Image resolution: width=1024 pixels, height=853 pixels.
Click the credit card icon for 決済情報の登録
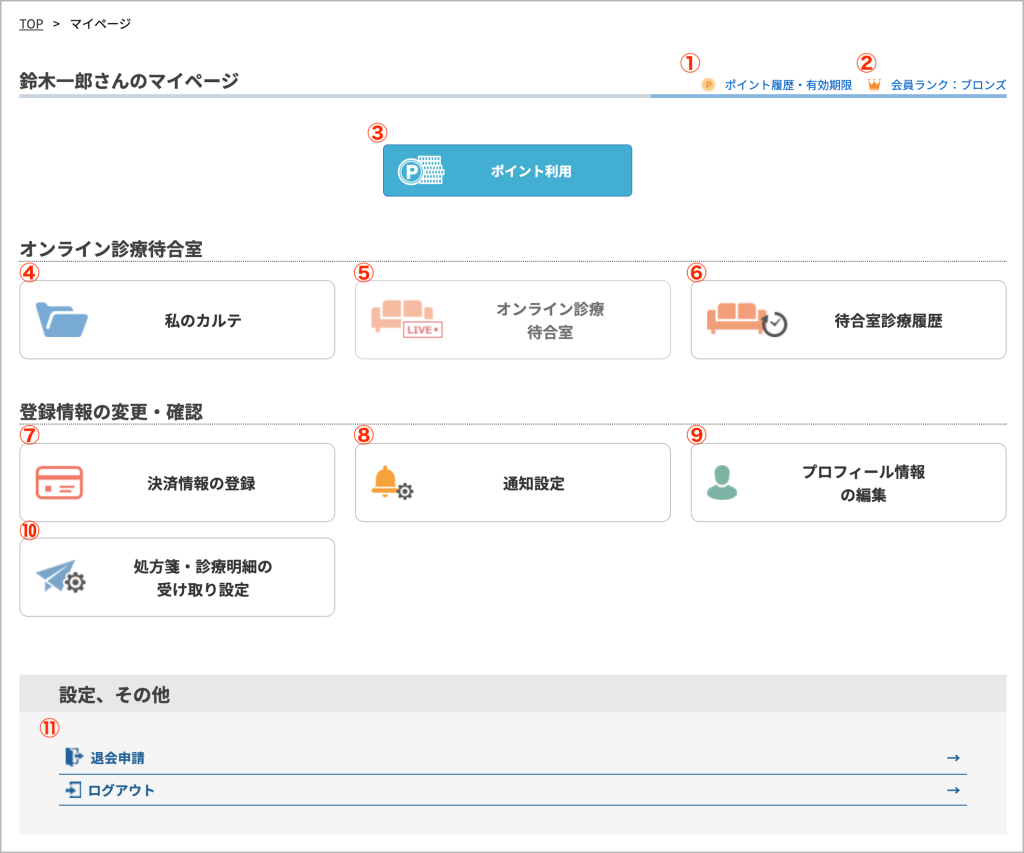pos(59,483)
